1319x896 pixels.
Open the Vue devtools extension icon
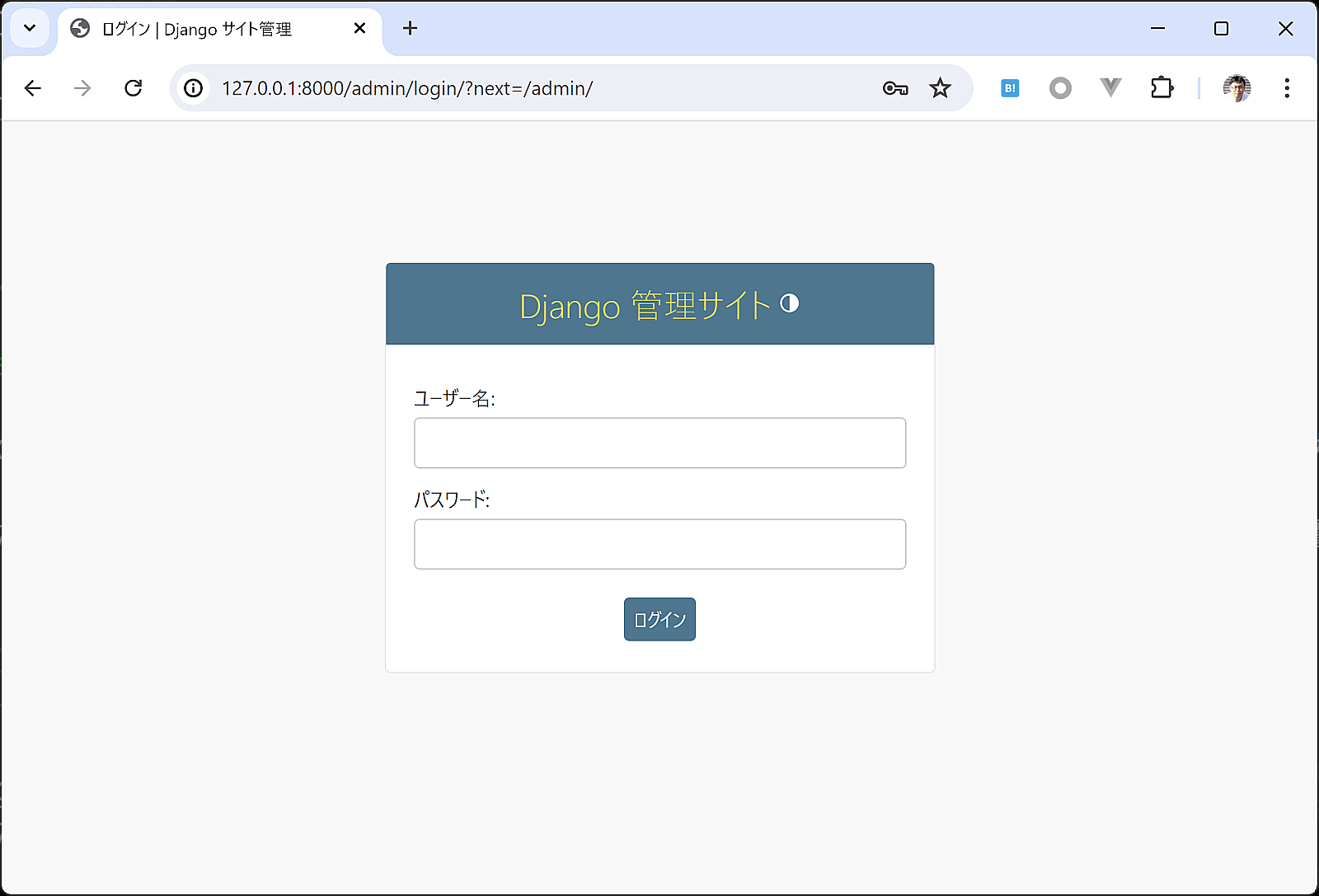click(1111, 88)
